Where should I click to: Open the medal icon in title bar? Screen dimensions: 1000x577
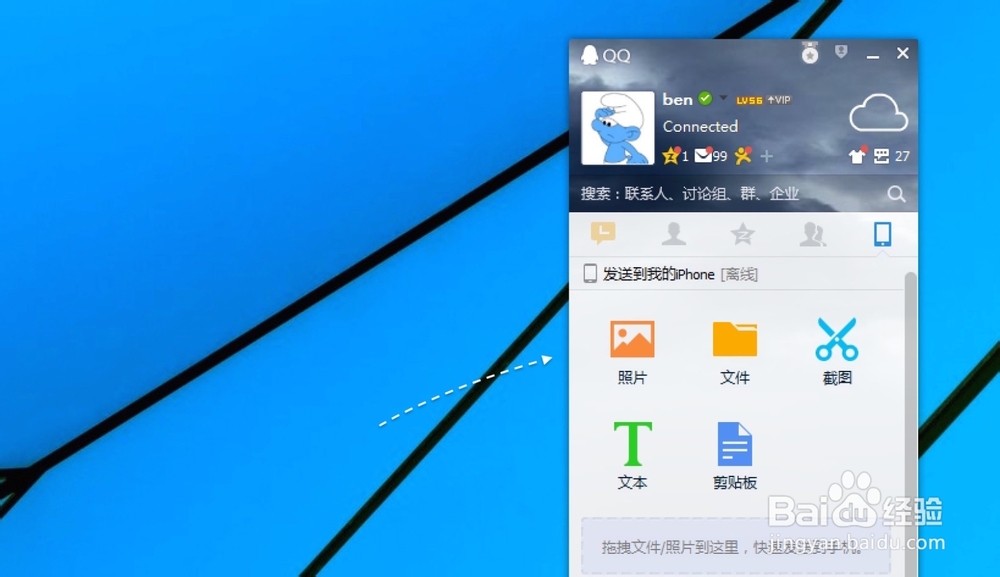coord(810,54)
